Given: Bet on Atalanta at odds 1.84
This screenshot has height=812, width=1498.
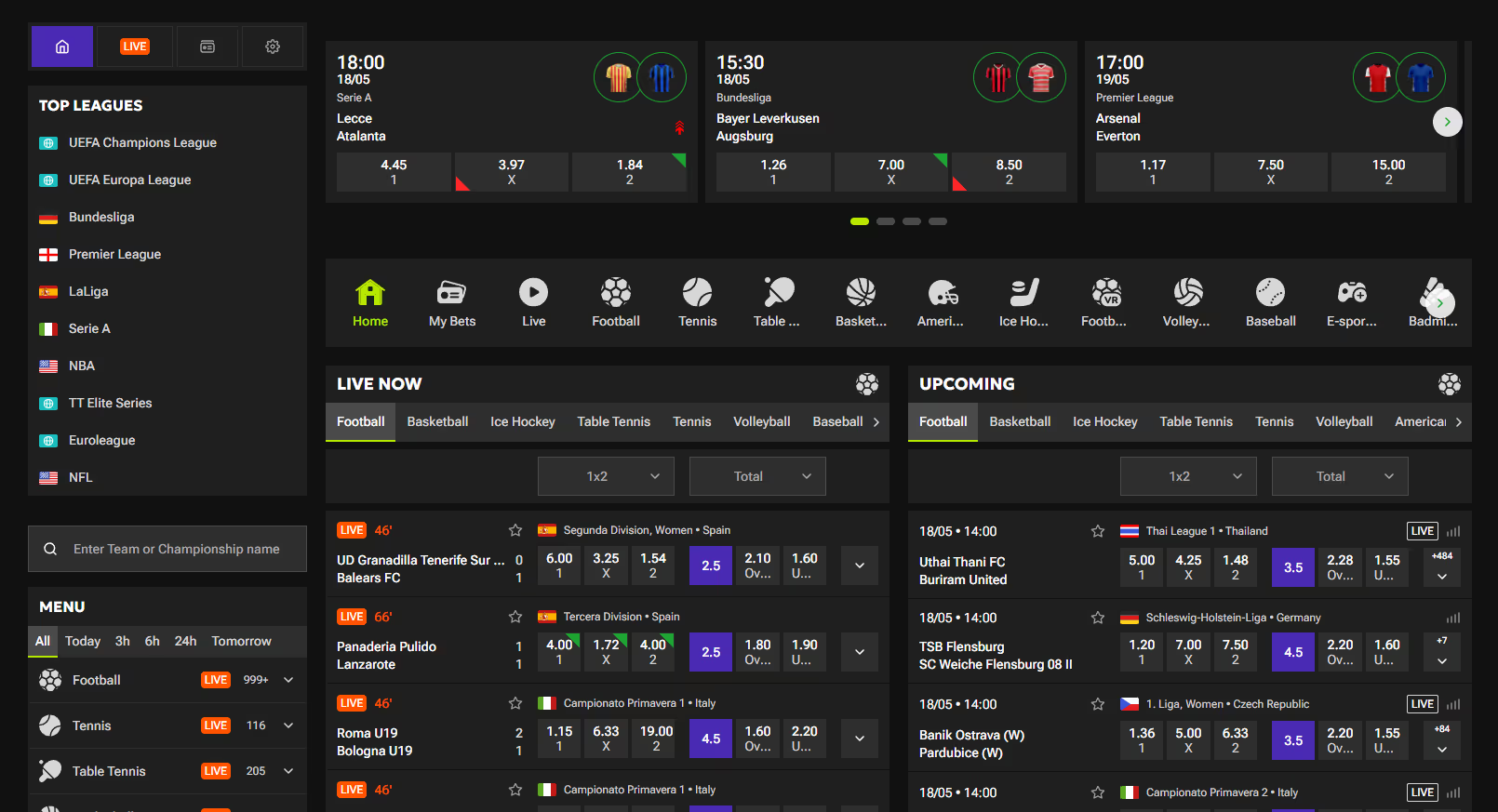Looking at the screenshot, I should 629,172.
